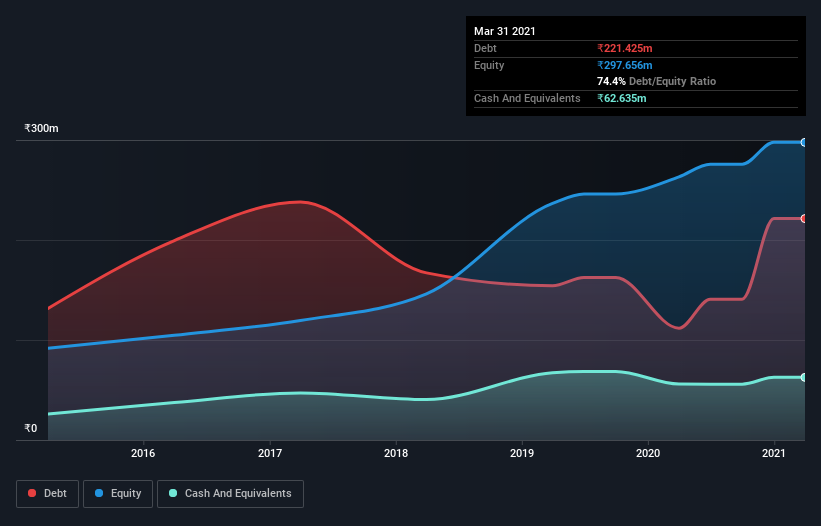This screenshot has height=526, width=821.
Task: Toggle the Debt series legend button
Action: click(48, 494)
